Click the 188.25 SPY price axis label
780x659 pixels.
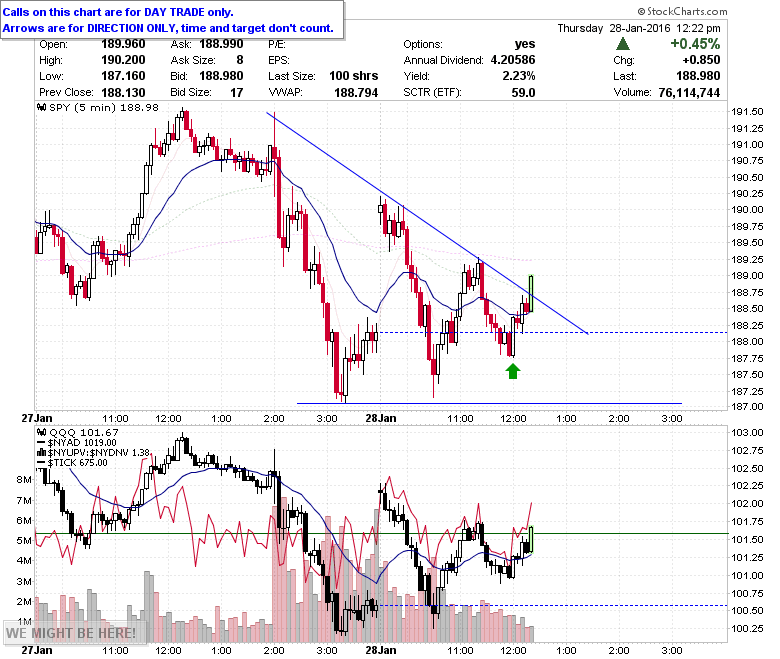click(x=747, y=325)
